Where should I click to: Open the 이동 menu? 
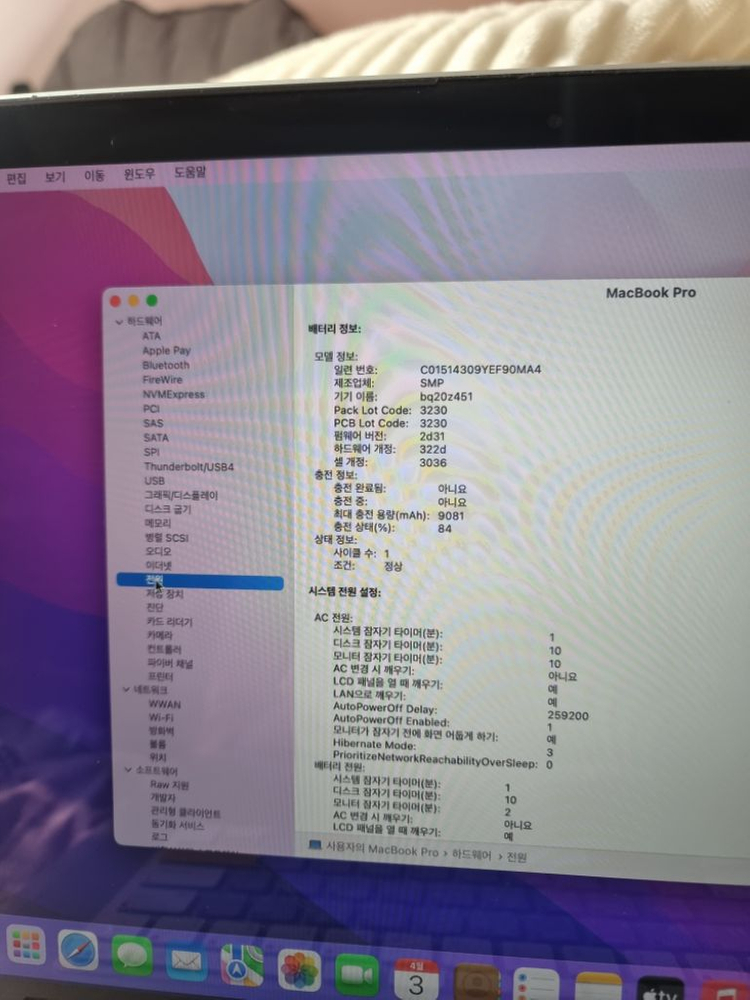pos(94,175)
